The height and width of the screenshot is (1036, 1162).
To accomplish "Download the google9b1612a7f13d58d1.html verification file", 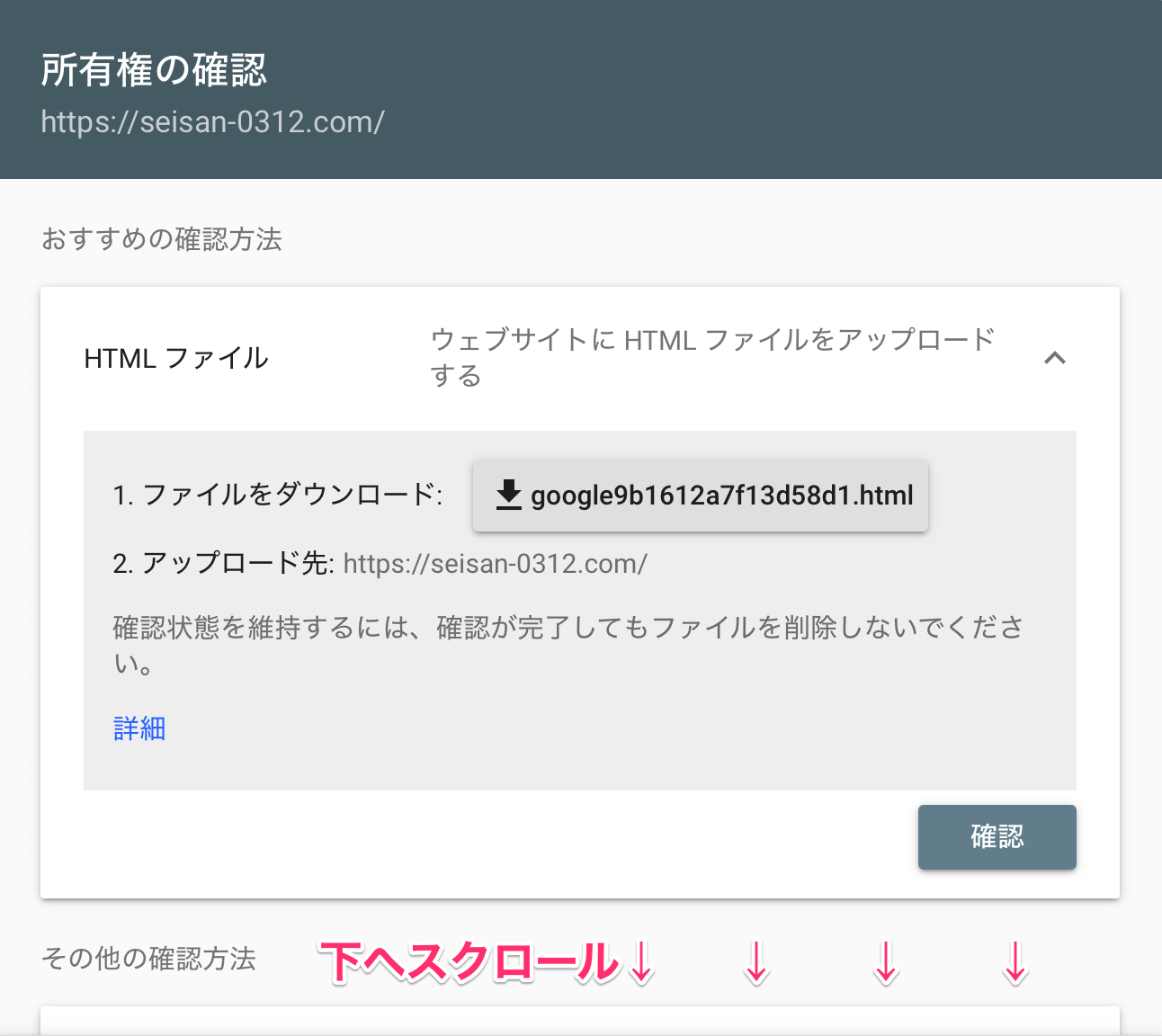I will point(700,496).
